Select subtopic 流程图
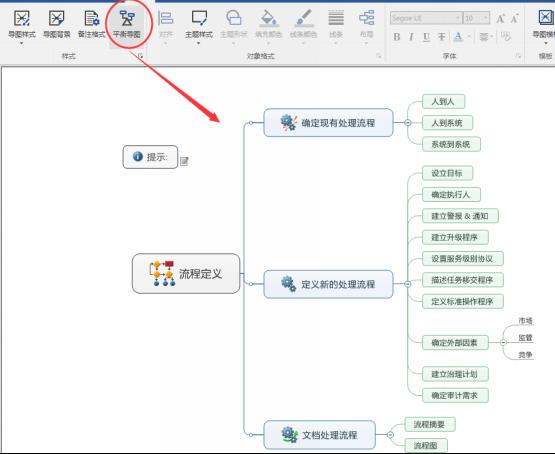Screen dimensions: 555x454 [426, 446]
